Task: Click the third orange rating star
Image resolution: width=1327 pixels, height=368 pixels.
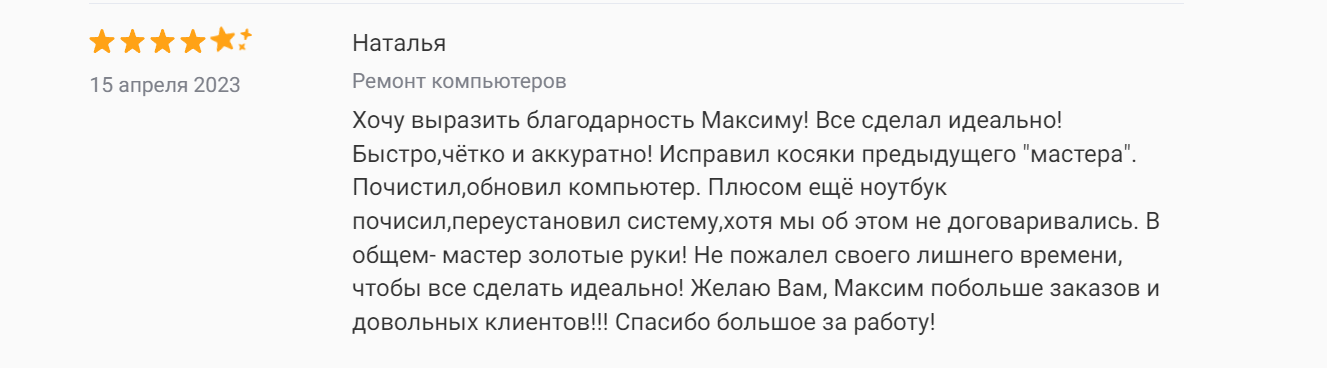Action: point(162,42)
